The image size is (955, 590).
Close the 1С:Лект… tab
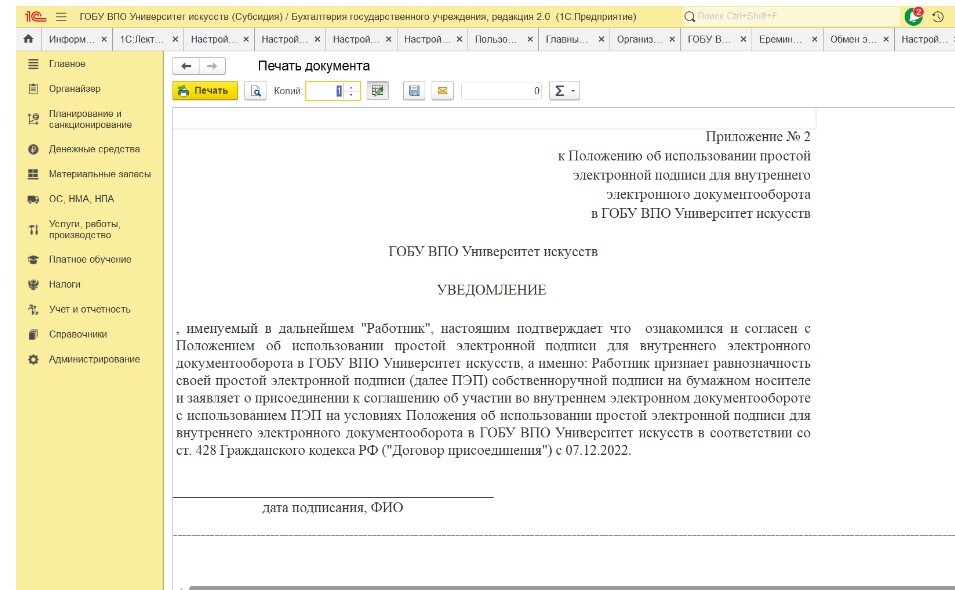point(175,39)
